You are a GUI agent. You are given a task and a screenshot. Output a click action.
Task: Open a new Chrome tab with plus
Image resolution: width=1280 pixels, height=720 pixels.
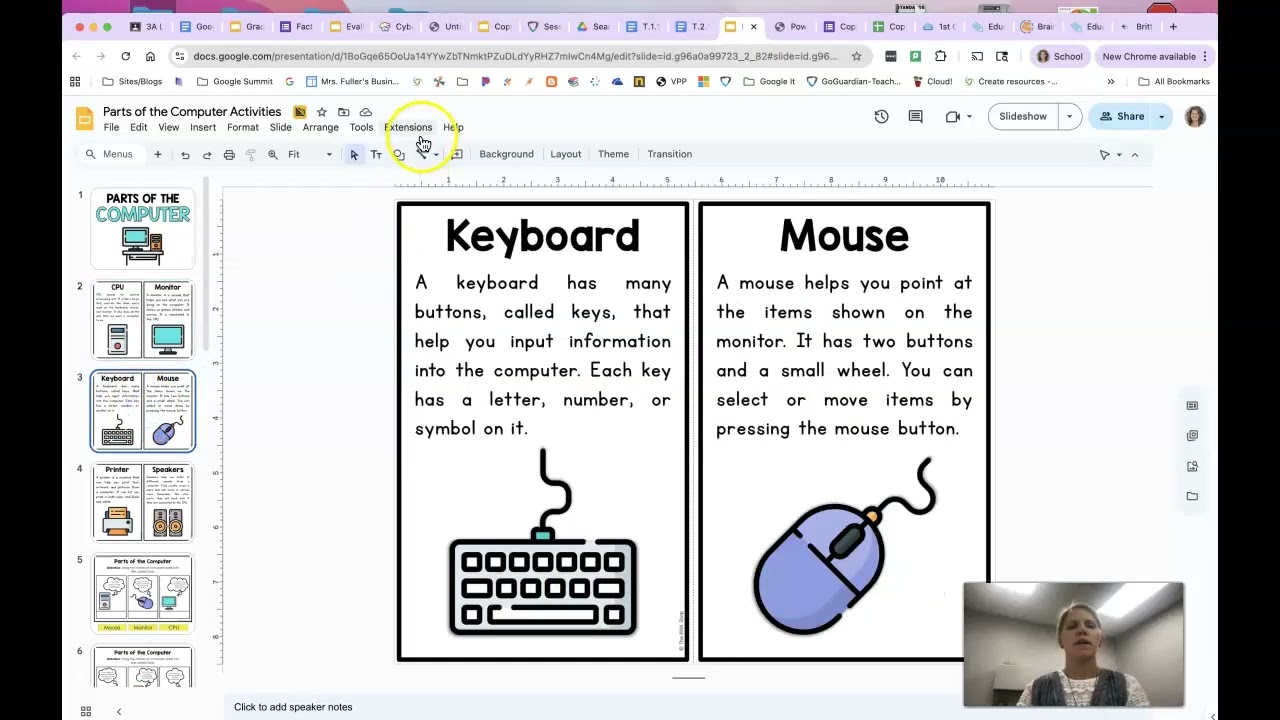(x=1174, y=27)
